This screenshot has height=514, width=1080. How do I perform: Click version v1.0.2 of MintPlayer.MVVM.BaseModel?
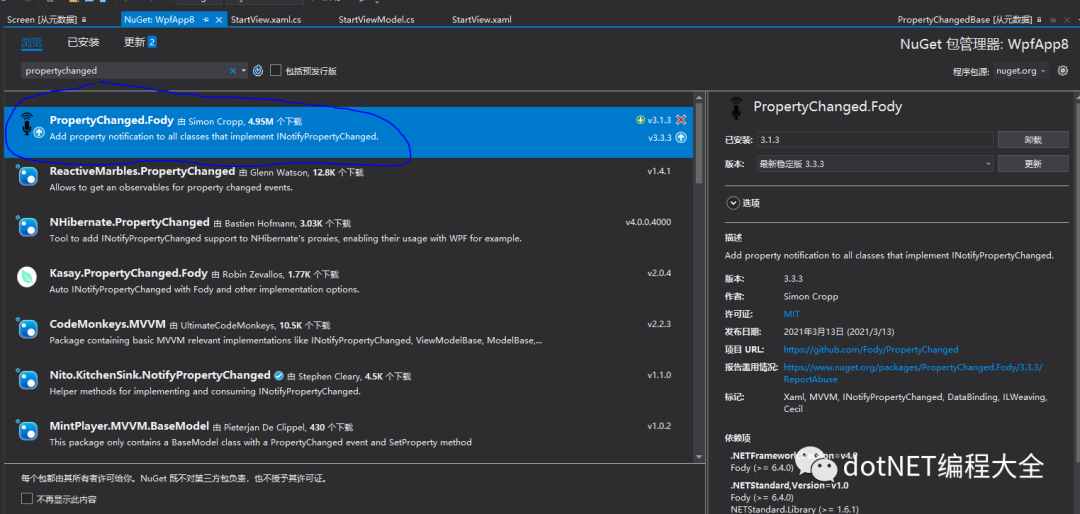(x=658, y=426)
